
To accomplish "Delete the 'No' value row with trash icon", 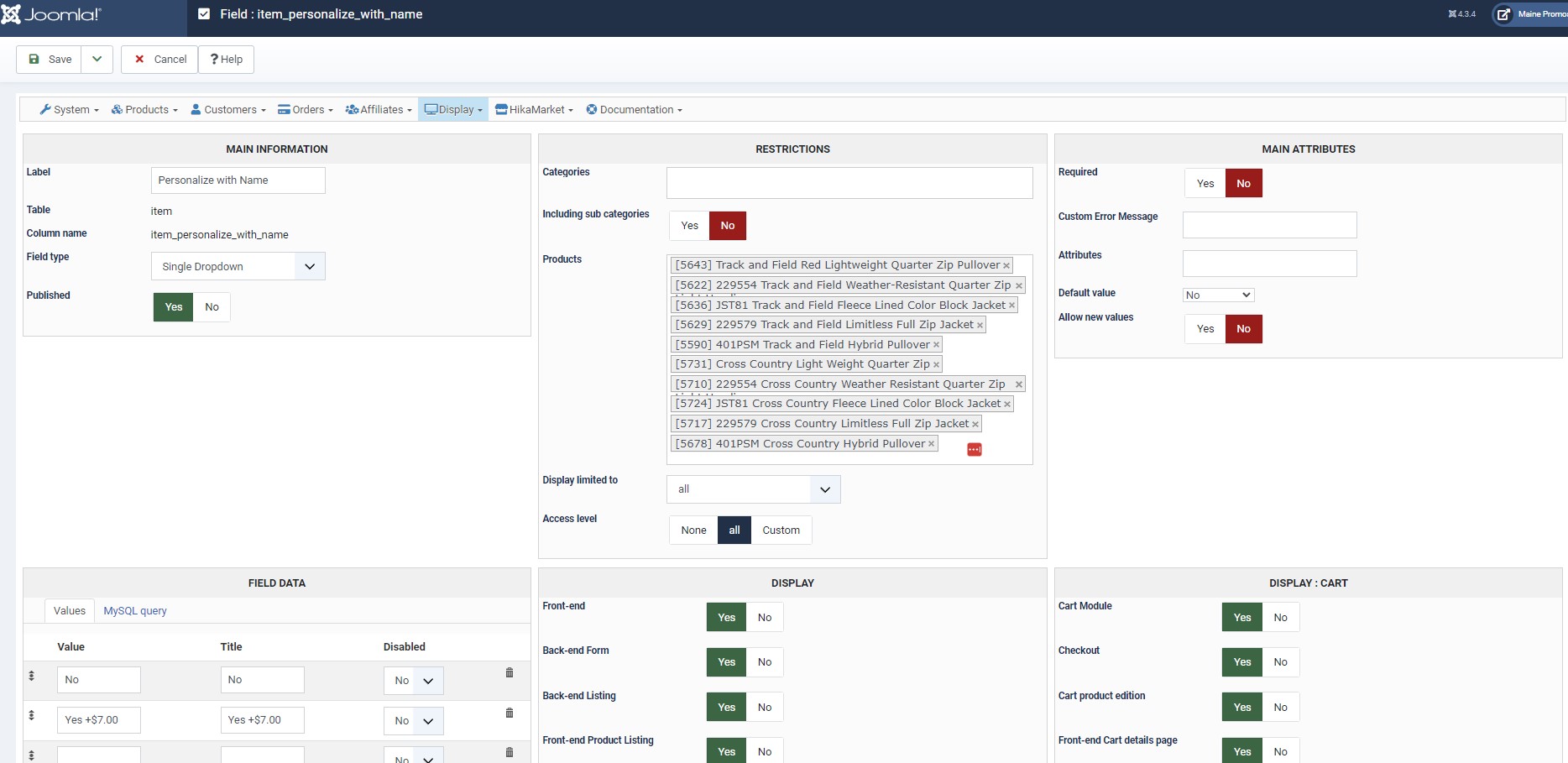I will tap(509, 673).
